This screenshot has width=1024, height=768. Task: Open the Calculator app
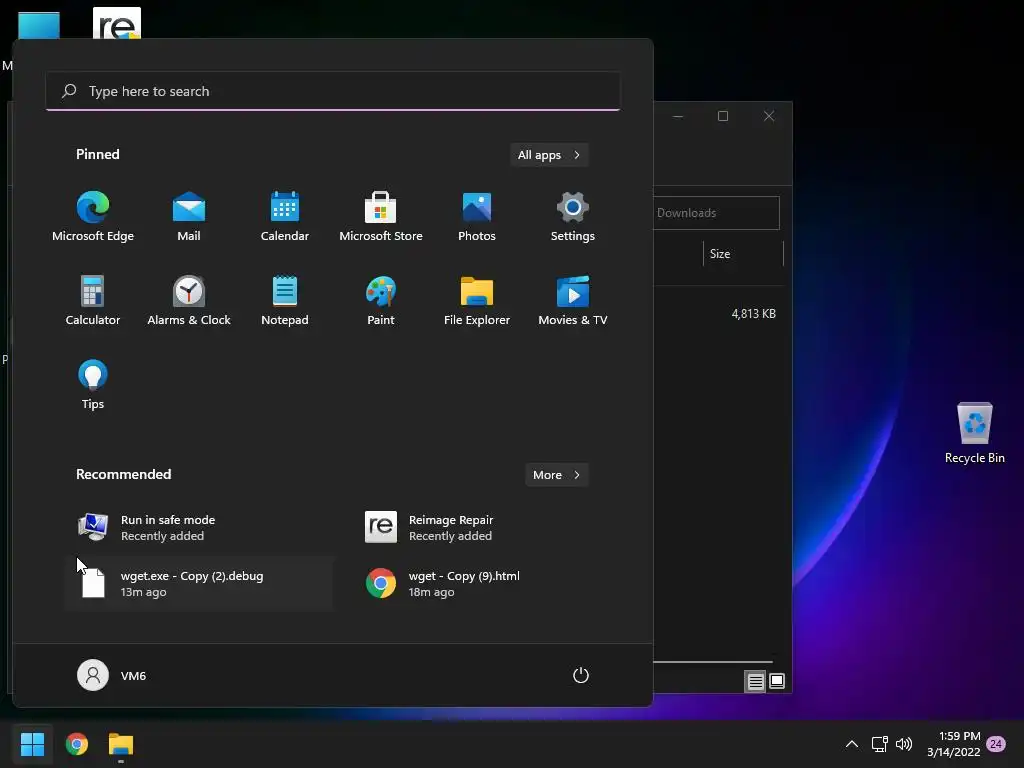(93, 301)
